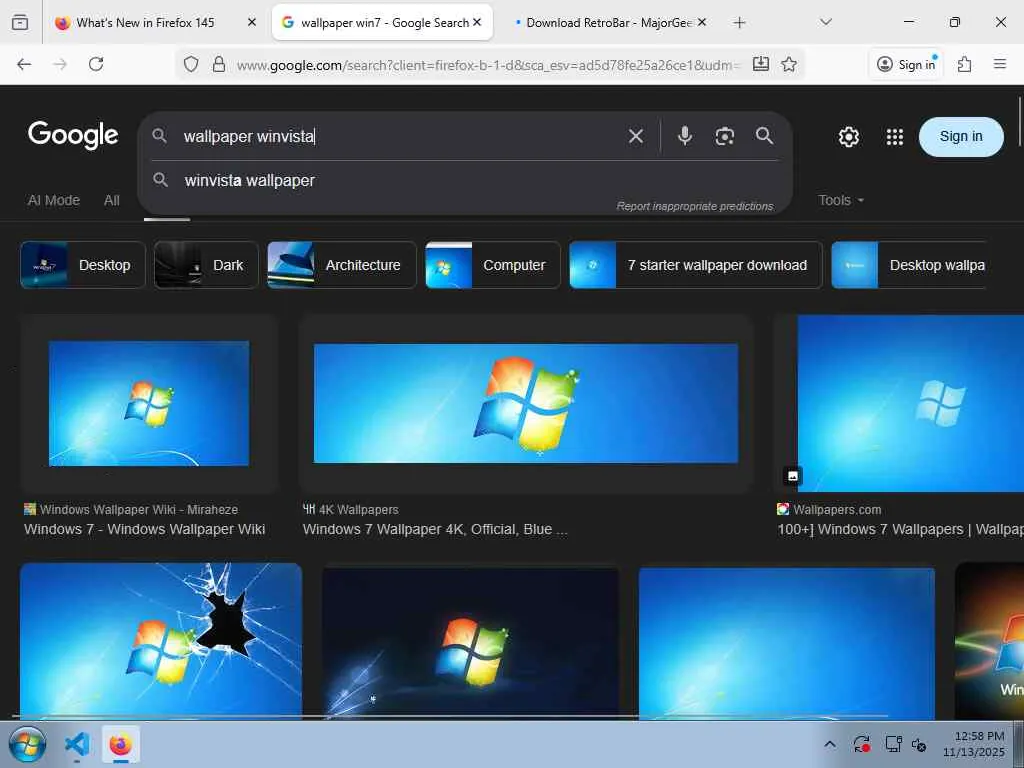Click the tray sync update icon
The height and width of the screenshot is (768, 1024).
pyautogui.click(x=861, y=744)
